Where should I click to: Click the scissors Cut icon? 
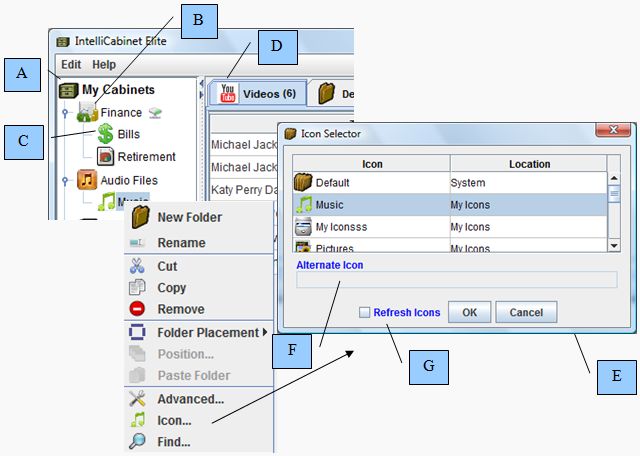click(138, 266)
